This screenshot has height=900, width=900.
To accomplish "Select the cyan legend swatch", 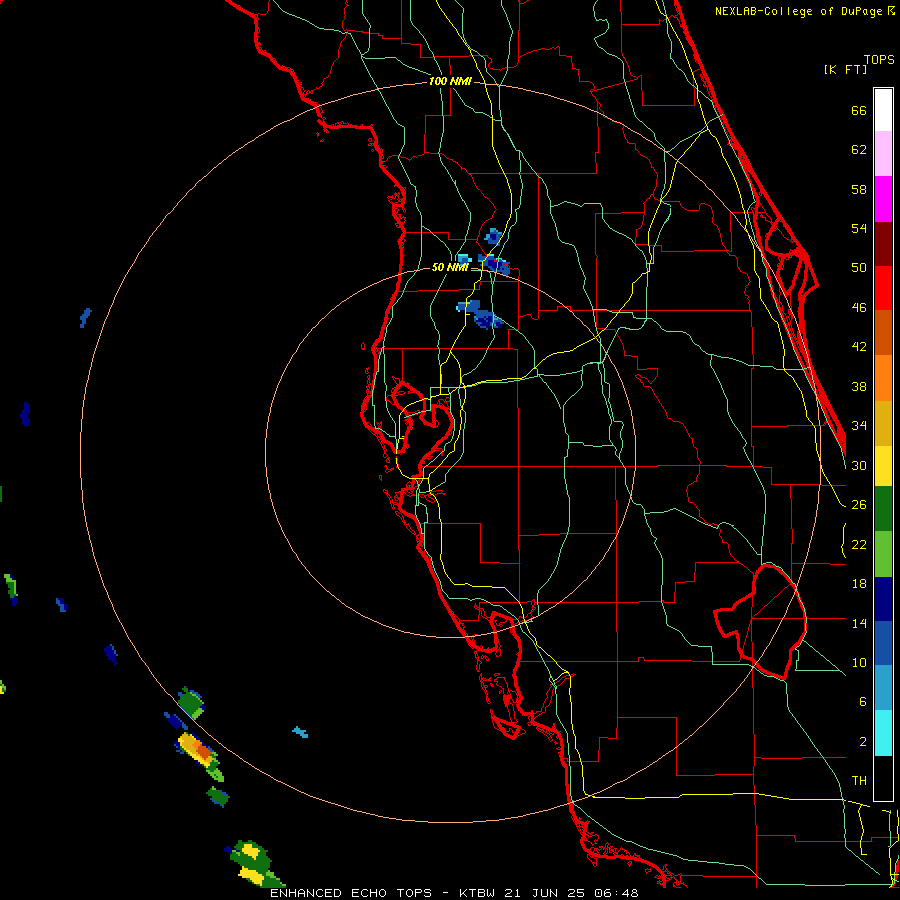I will pos(883,734).
